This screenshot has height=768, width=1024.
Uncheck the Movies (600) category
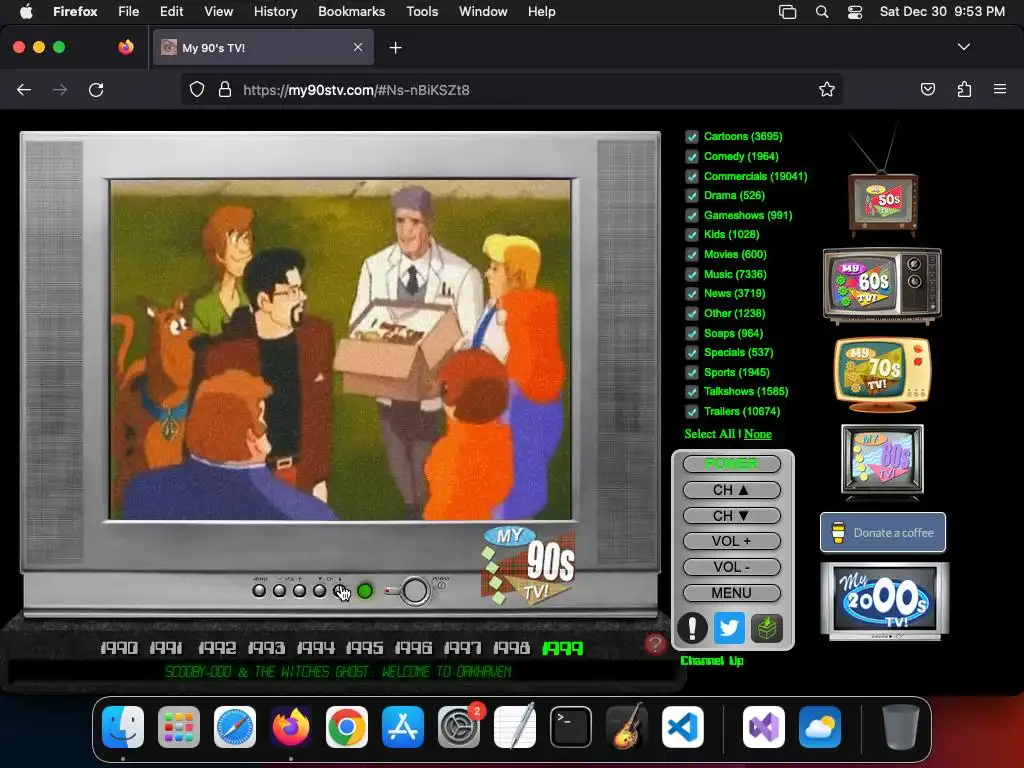[692, 255]
